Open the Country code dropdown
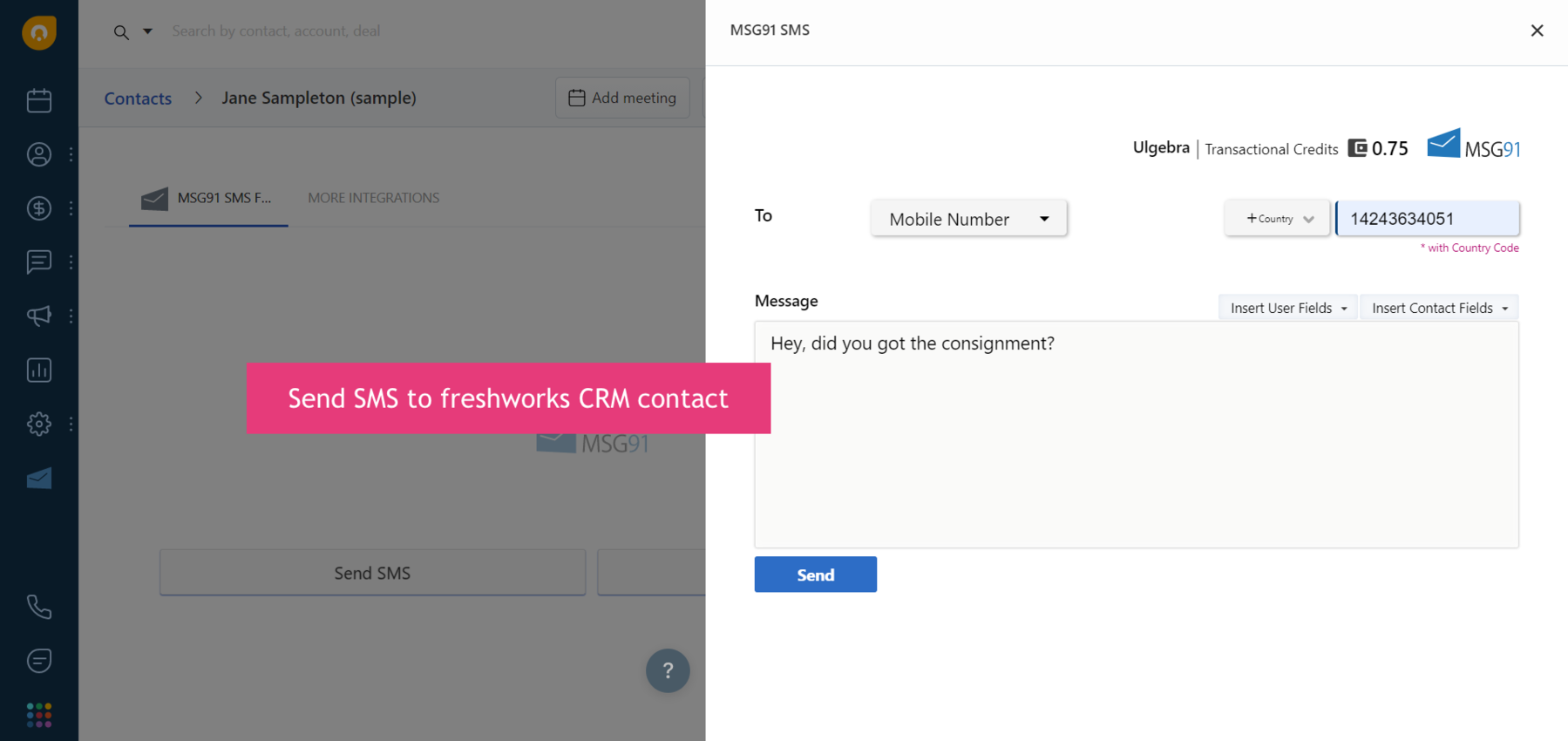 click(1278, 219)
